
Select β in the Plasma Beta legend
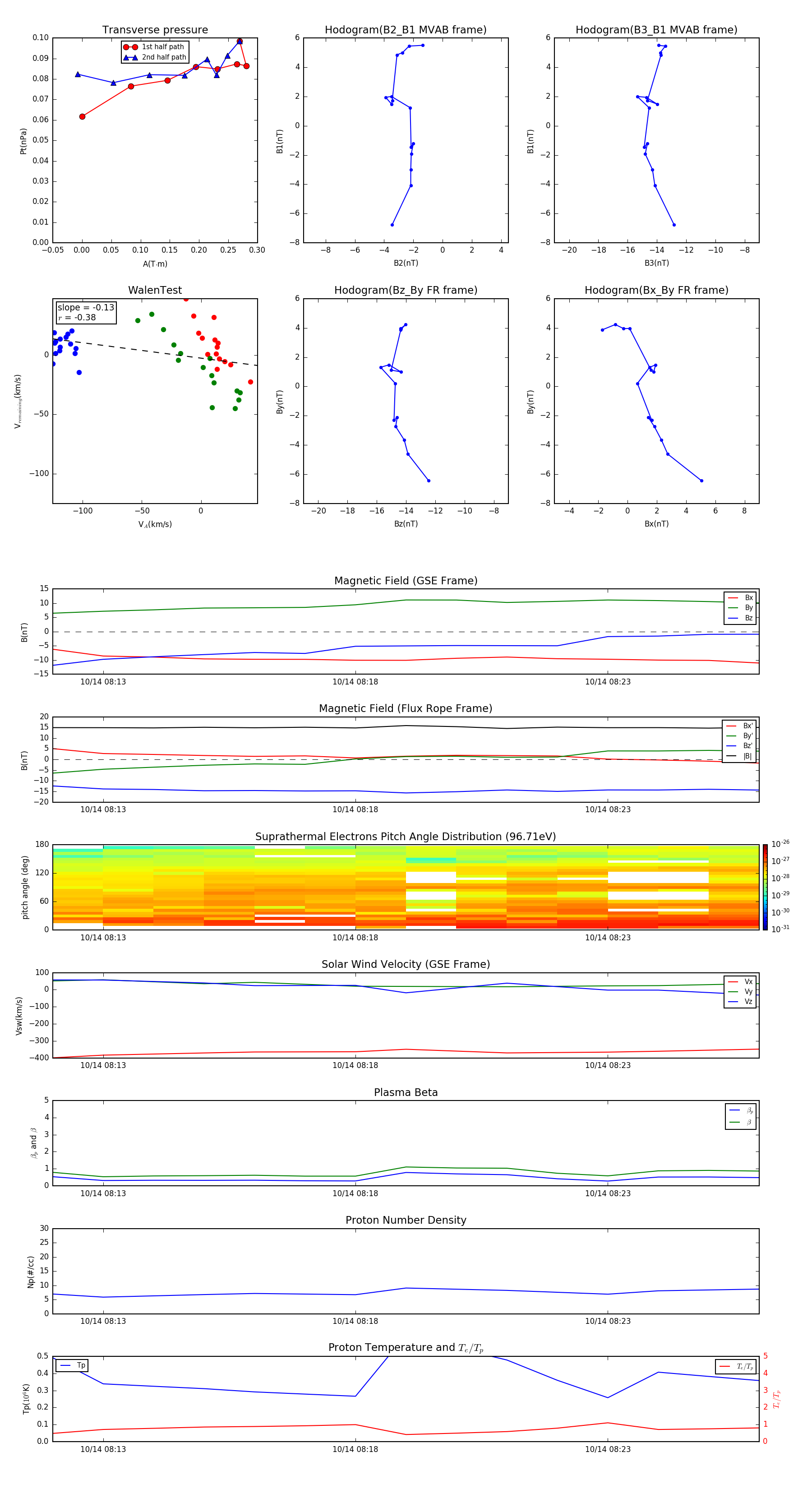[x=741, y=1122]
